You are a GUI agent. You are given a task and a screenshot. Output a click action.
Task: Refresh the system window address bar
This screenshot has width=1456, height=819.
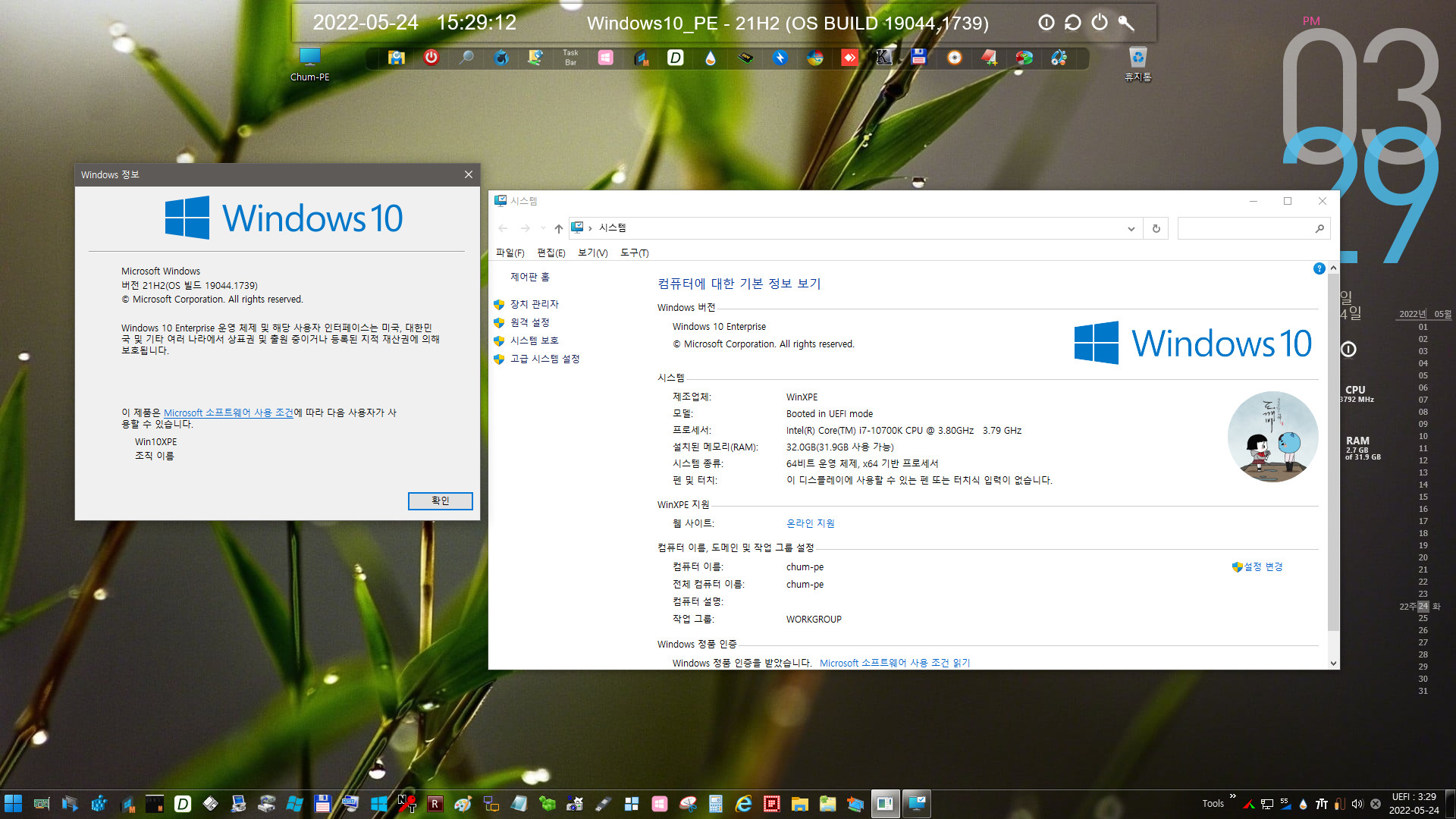tap(1156, 228)
